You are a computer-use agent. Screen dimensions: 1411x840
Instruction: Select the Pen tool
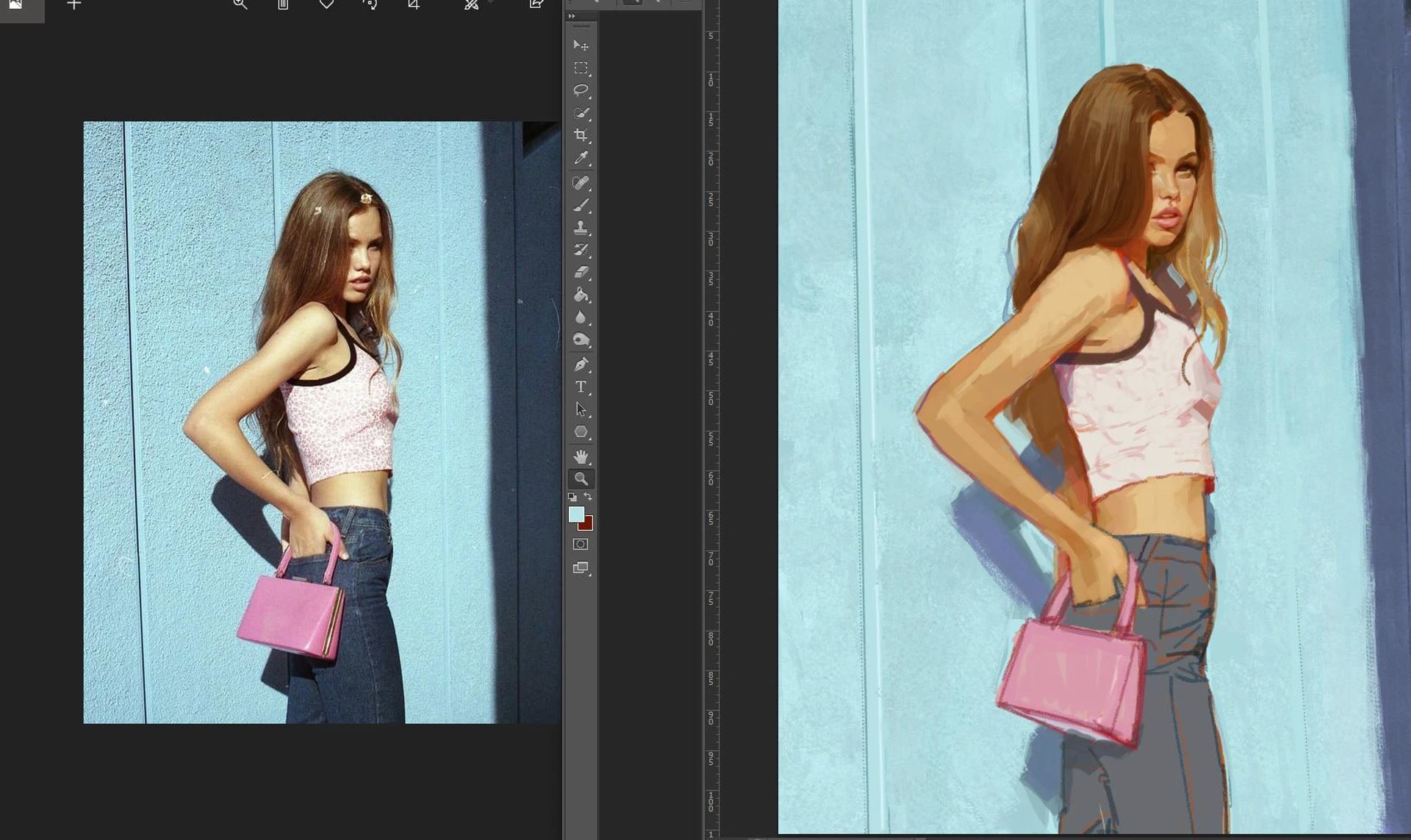580,365
